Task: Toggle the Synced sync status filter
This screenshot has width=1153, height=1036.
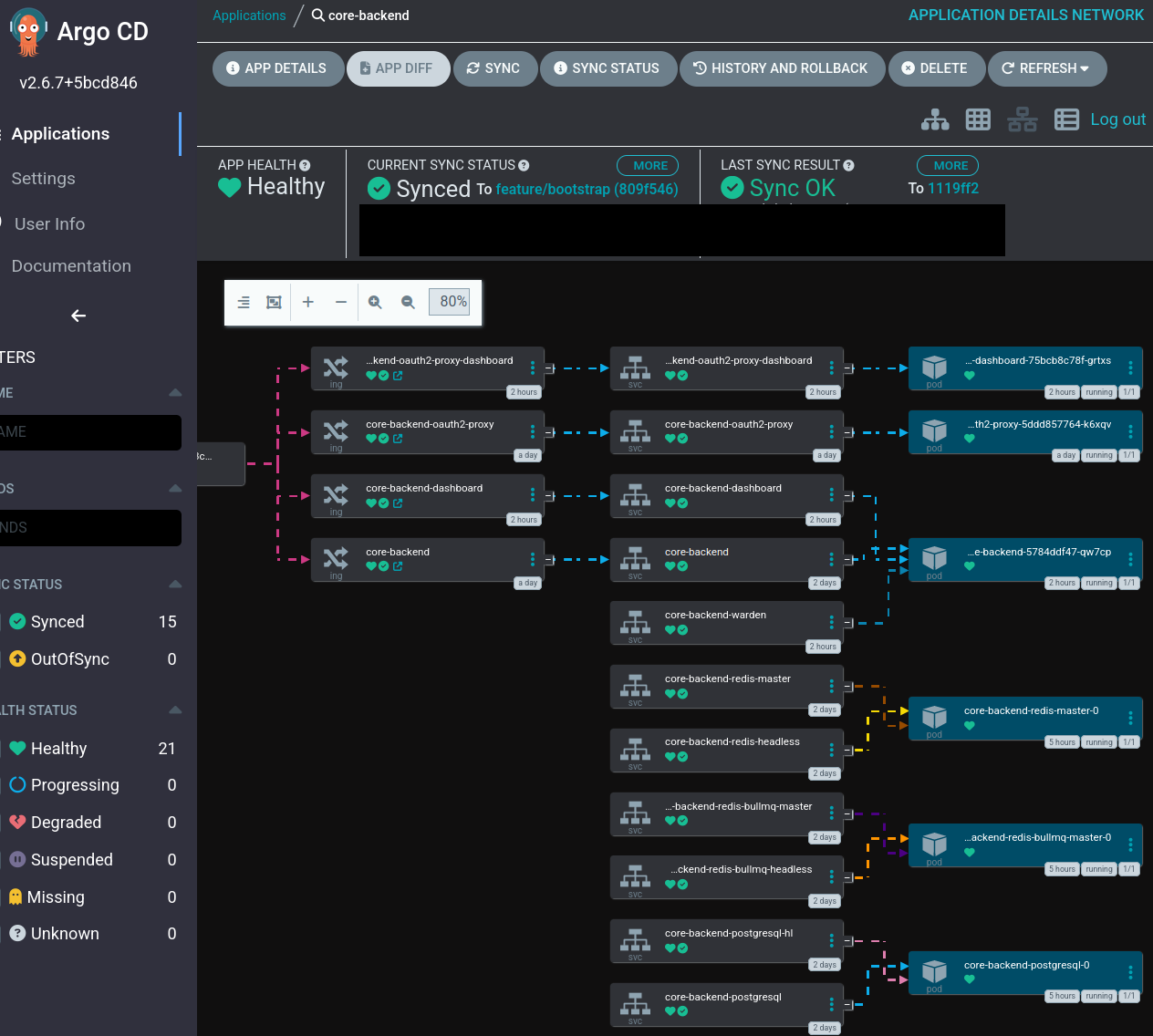Action: (57, 621)
